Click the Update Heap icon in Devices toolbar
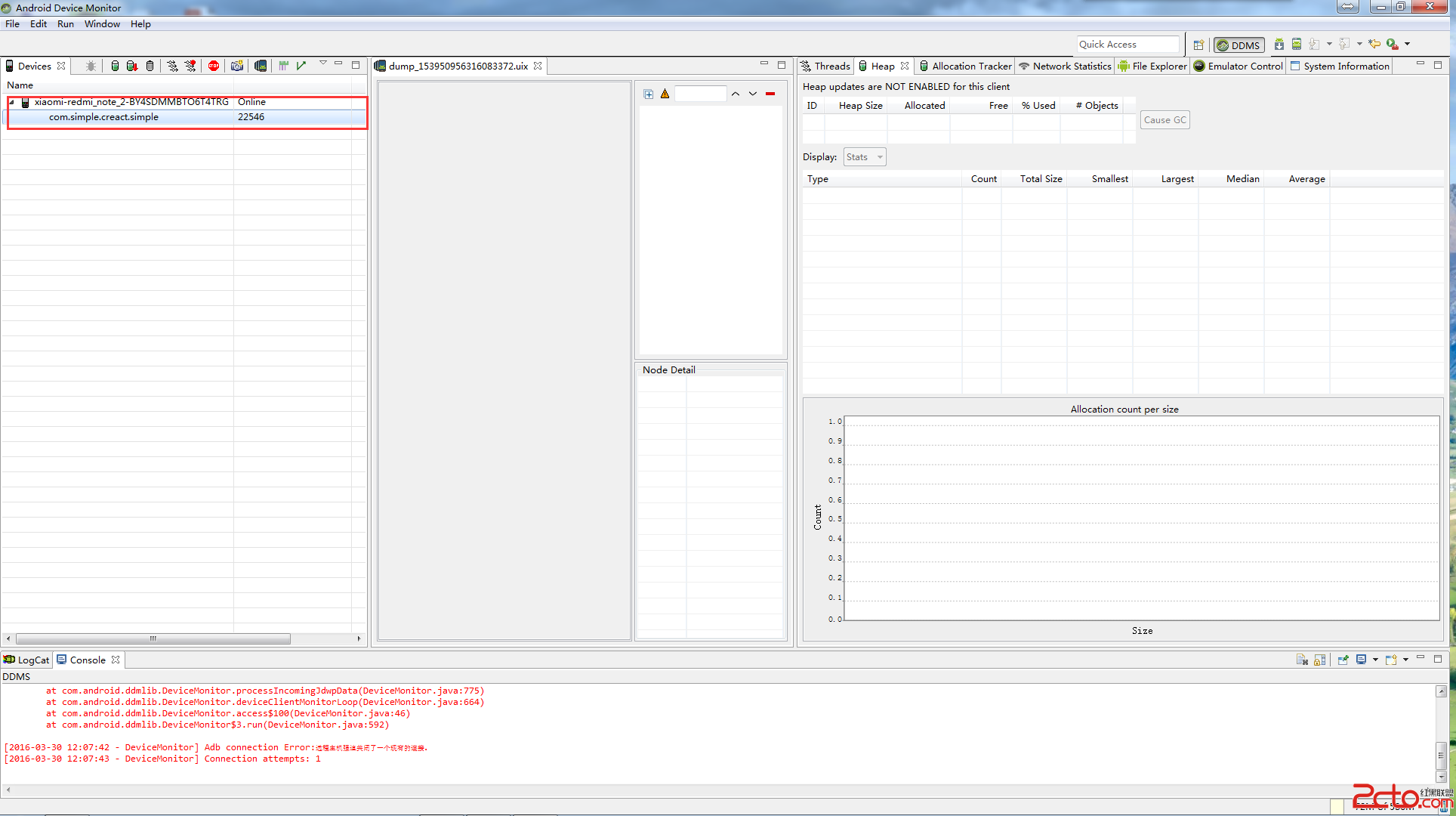This screenshot has width=1456, height=816. tap(115, 66)
